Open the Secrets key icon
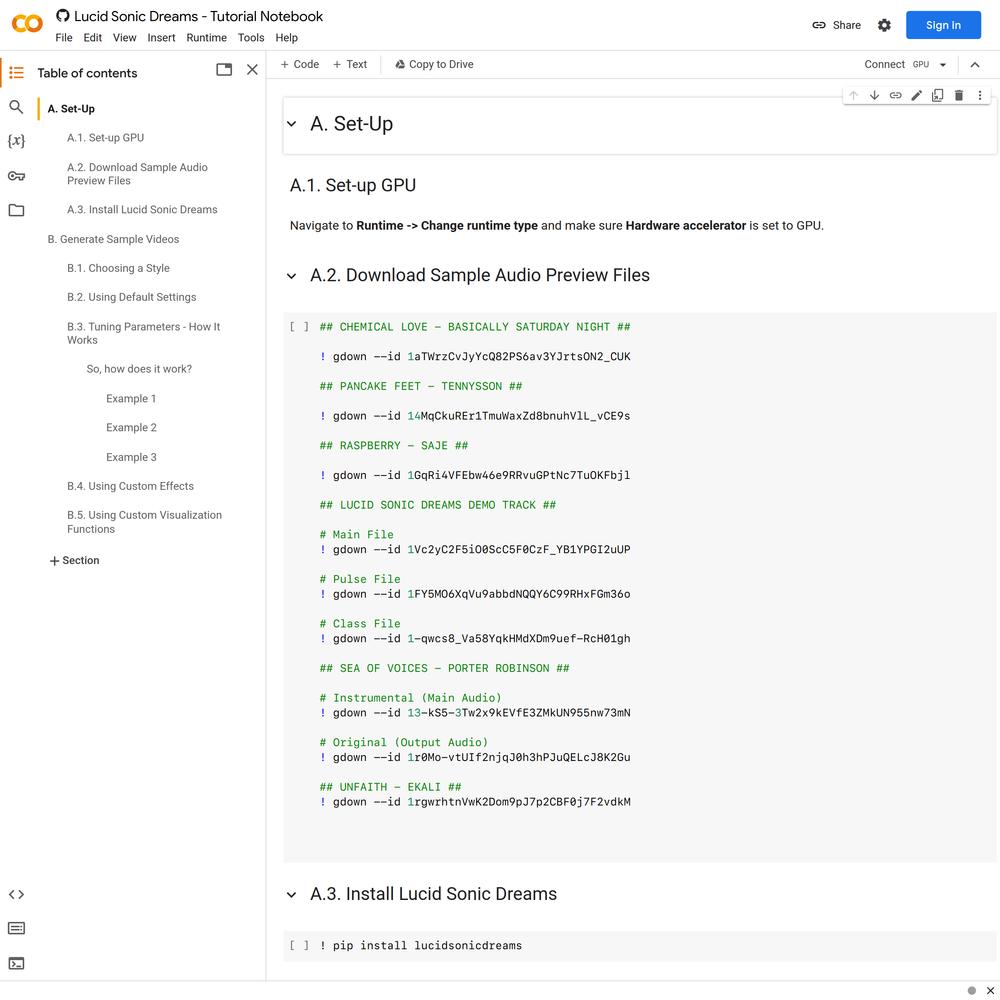The height and width of the screenshot is (1000, 1000). [17, 176]
